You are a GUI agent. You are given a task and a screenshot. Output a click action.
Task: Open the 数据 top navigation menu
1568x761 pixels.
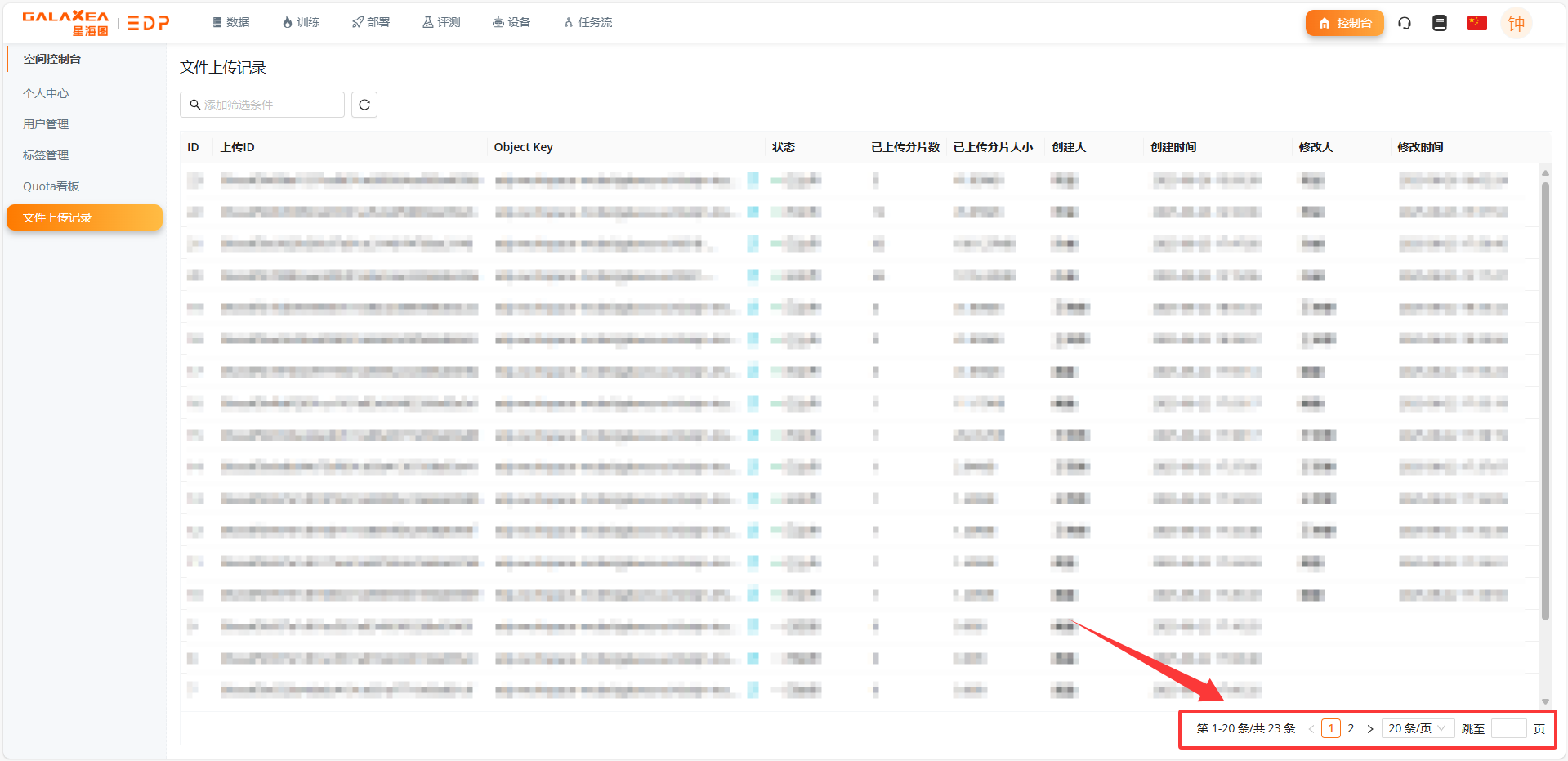pyautogui.click(x=231, y=22)
